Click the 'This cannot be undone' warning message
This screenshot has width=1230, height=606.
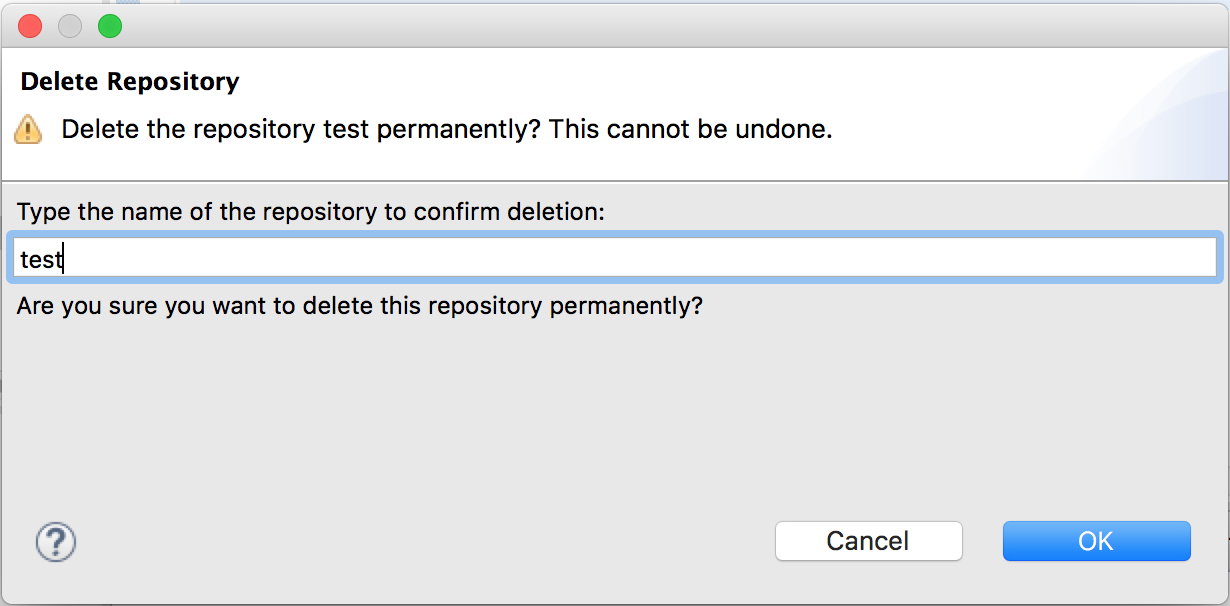(x=690, y=130)
